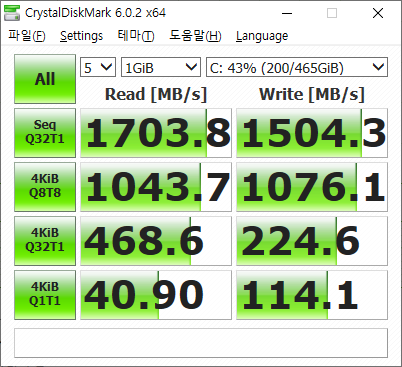Click the Seq write result 1504.3
The width and height of the screenshot is (402, 367).
312,133
